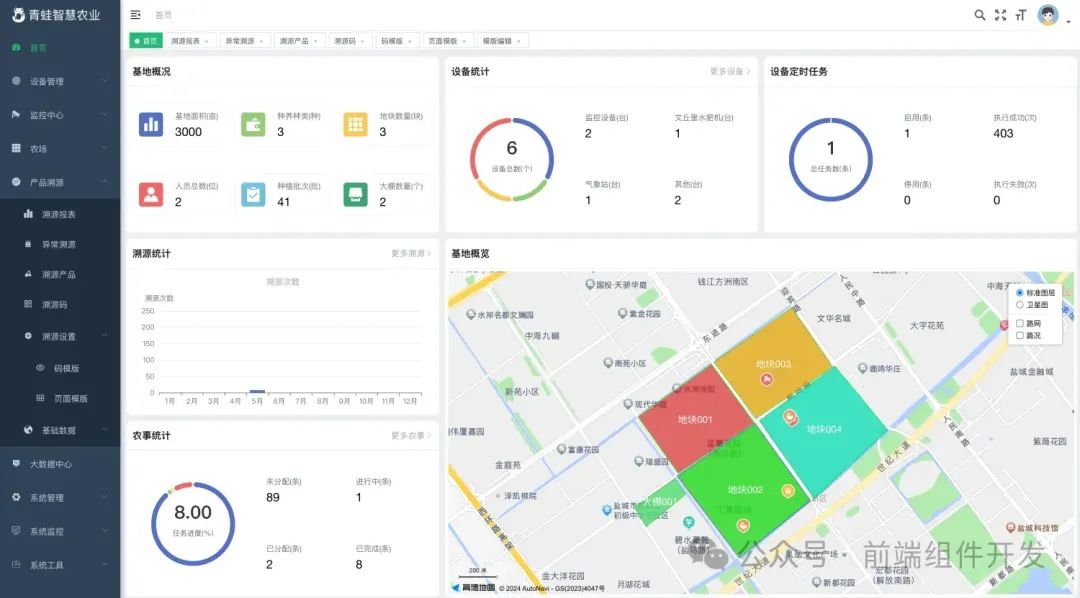
Task: Expand the 基础数据 submenu arrow
Action: [x=105, y=430]
